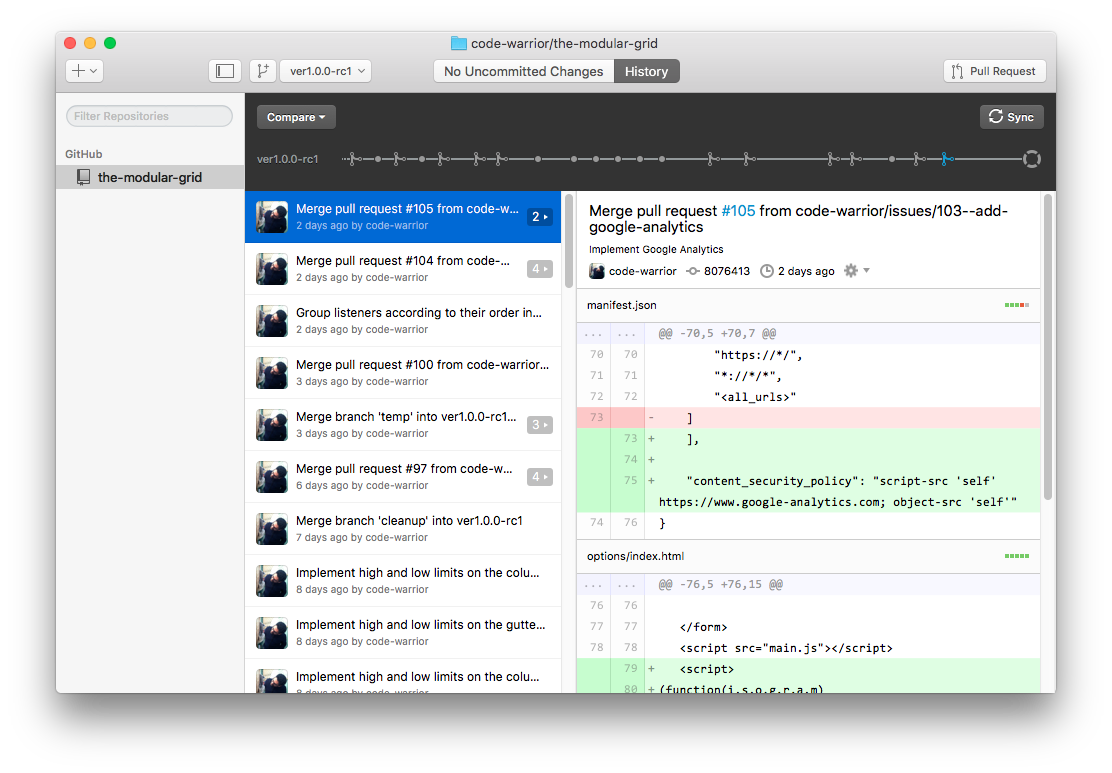Click avatar of Group listeners commit
Viewport: 1112px width, 773px height.
click(272, 321)
